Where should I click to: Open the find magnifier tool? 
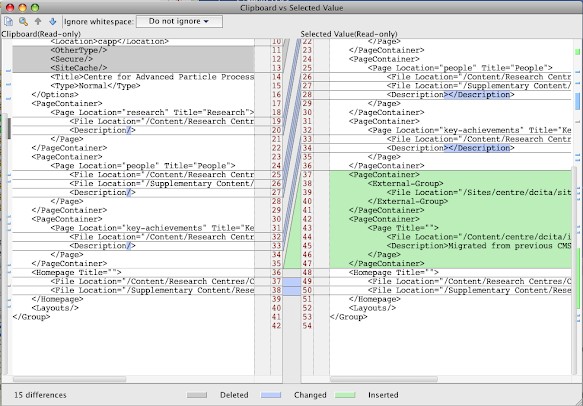[23, 22]
